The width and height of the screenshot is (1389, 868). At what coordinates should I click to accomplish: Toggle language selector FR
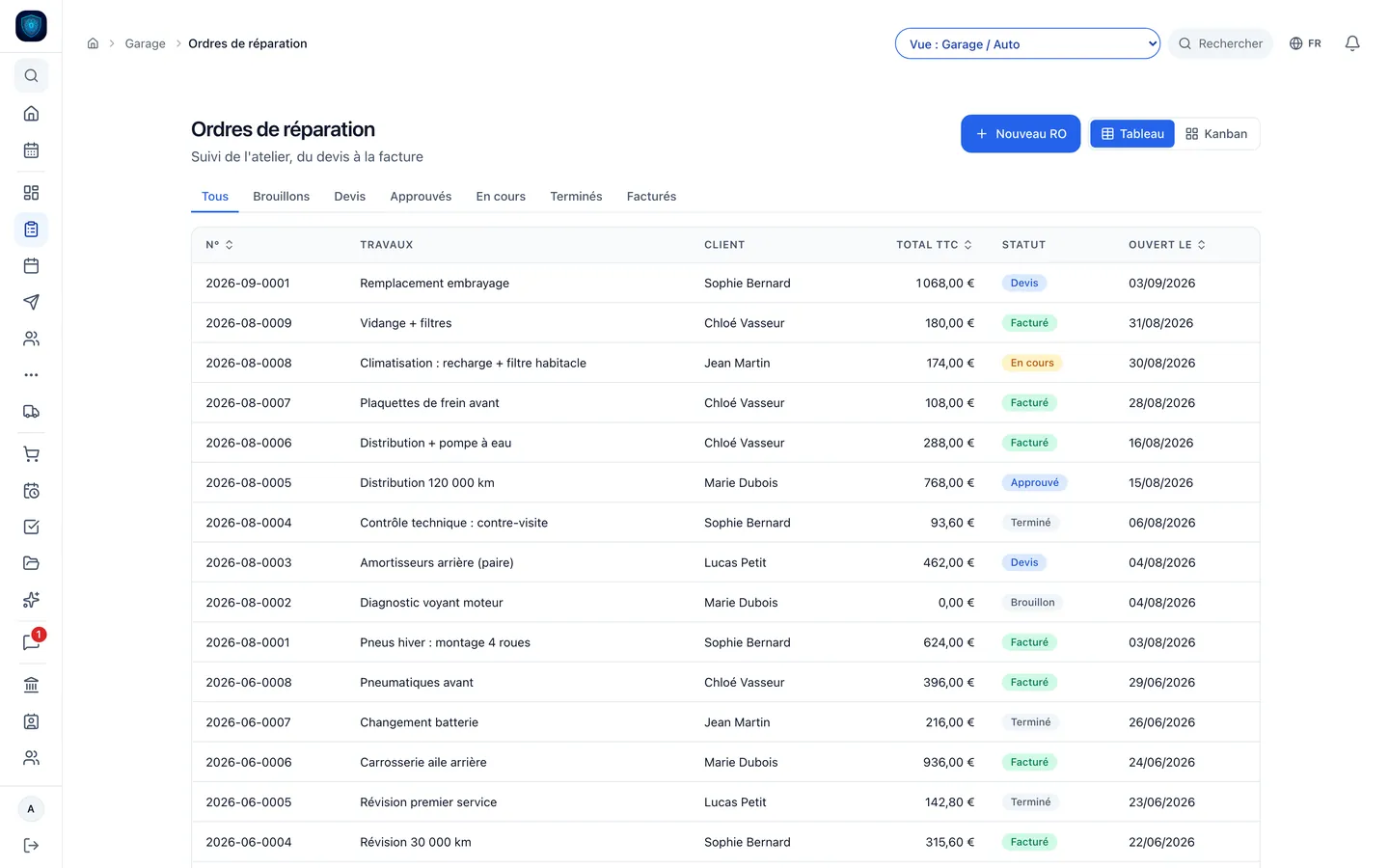[1305, 43]
